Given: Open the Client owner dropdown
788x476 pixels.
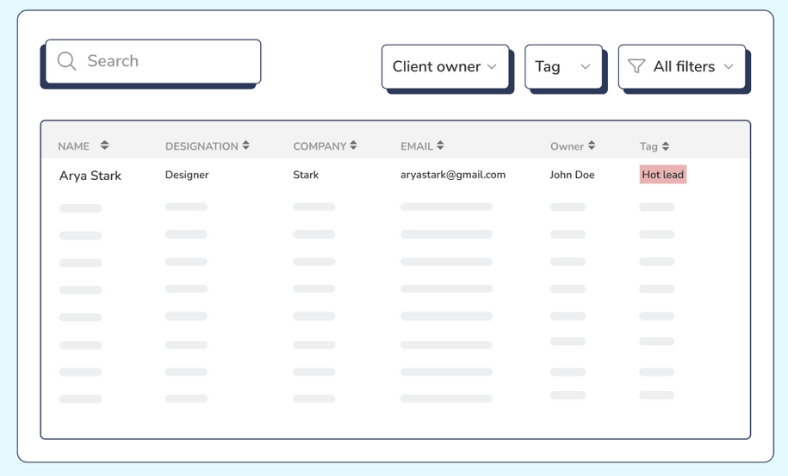Looking at the screenshot, I should [x=444, y=66].
